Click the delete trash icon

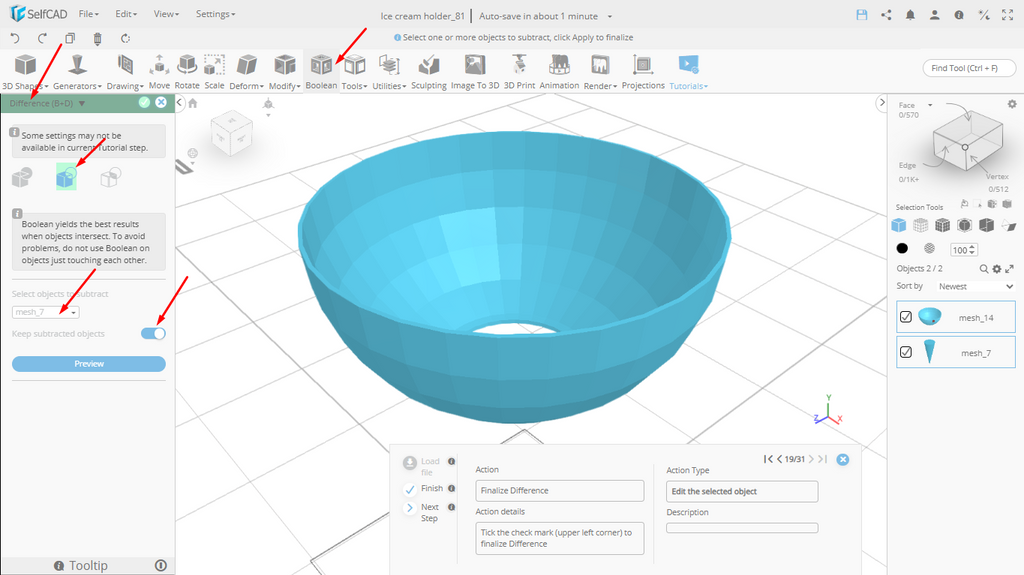coord(97,39)
